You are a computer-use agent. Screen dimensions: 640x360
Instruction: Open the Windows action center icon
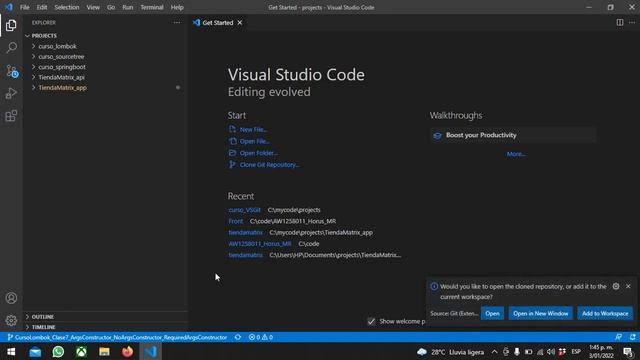pos(628,351)
